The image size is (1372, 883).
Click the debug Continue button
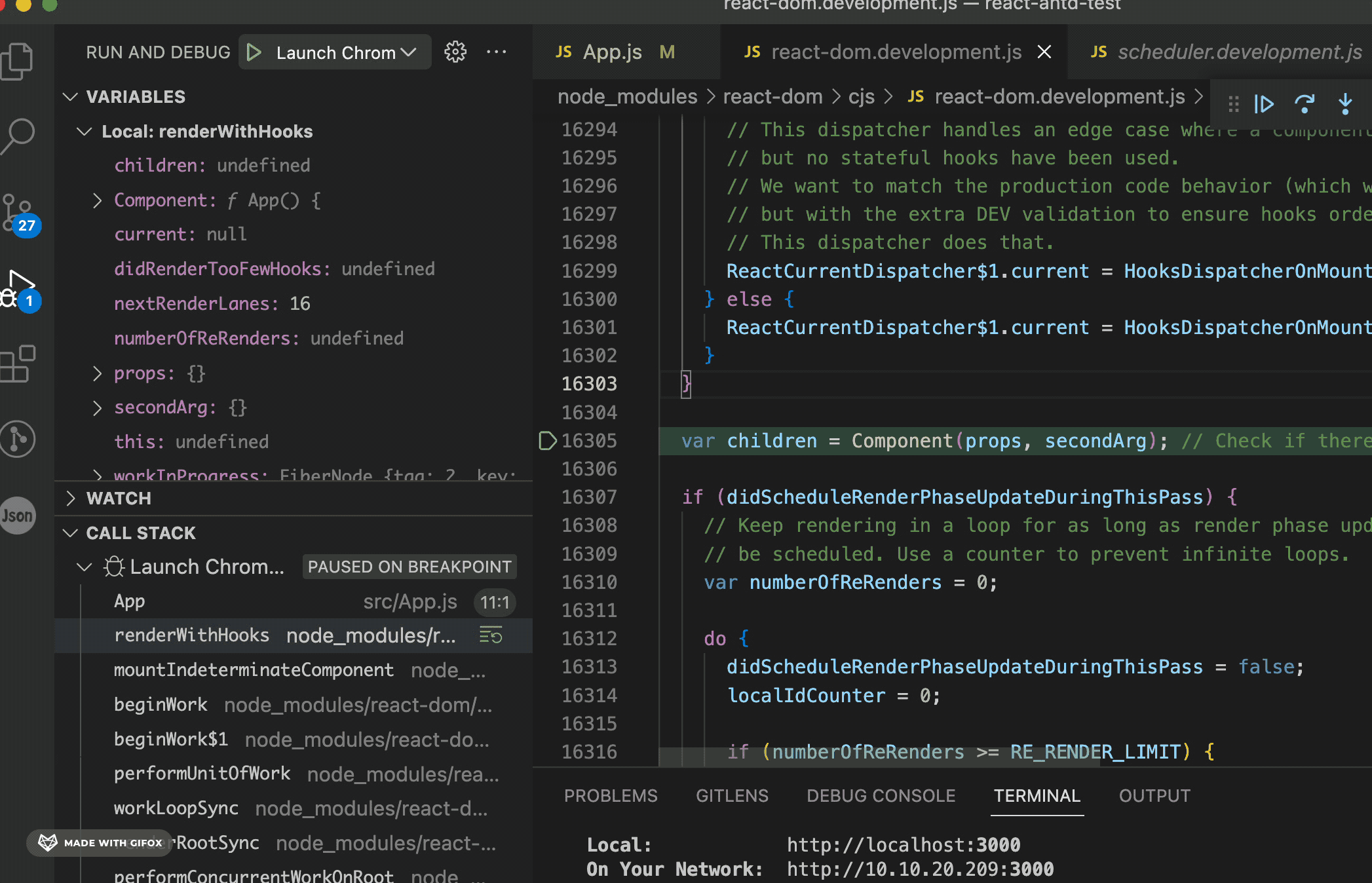tap(1264, 104)
